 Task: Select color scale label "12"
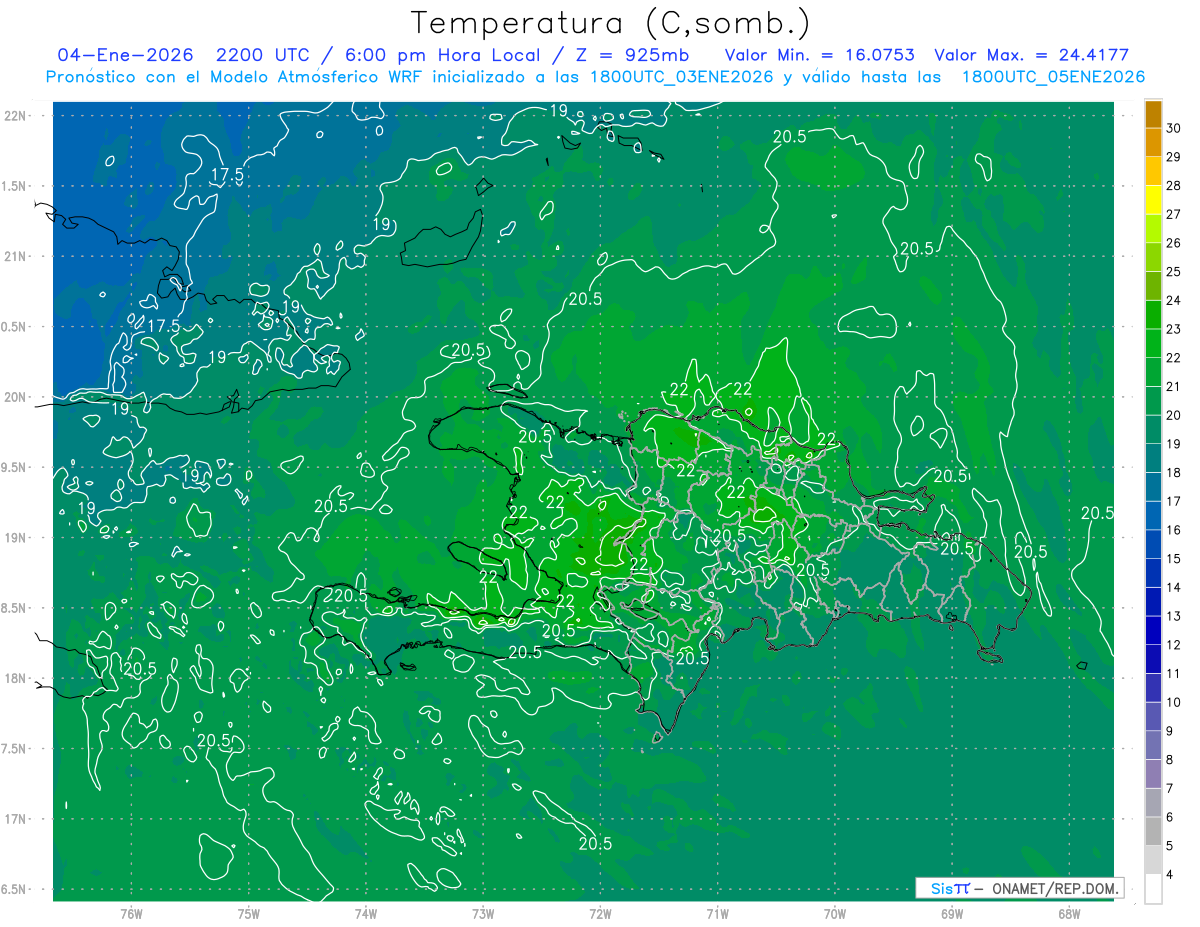1174,645
